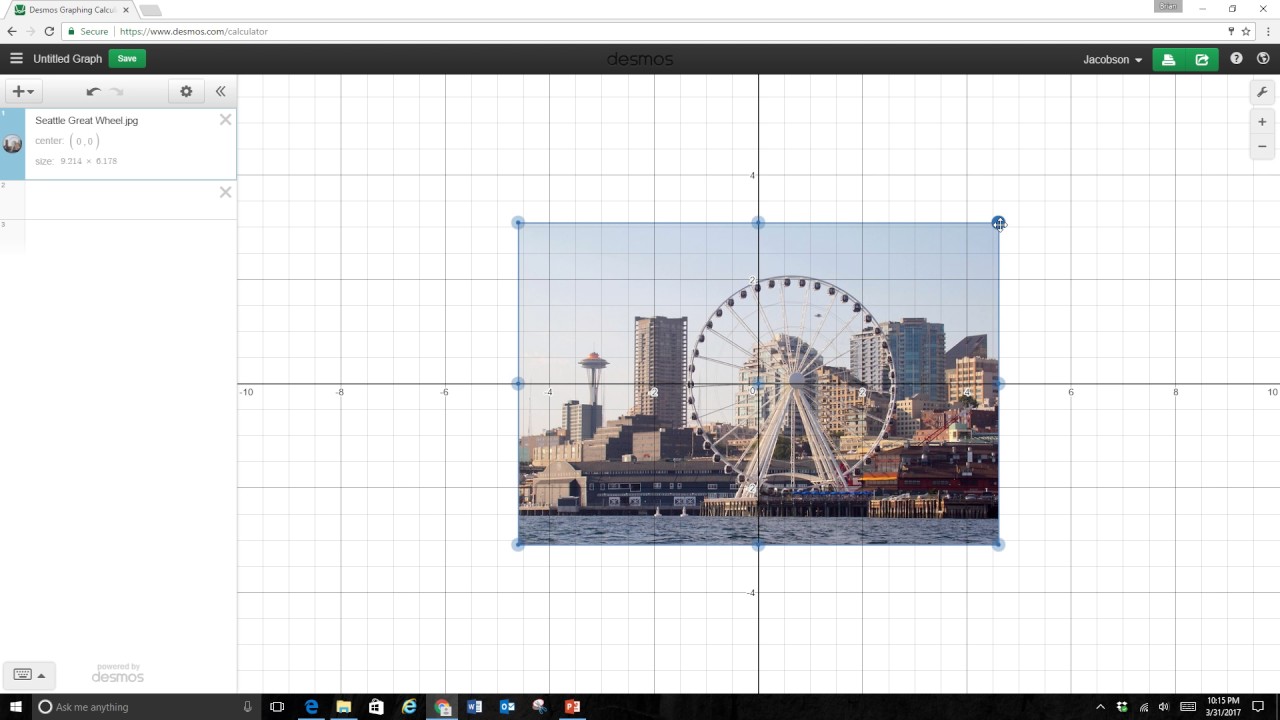
Task: Open PowerPoint from the taskbar
Action: (572, 707)
